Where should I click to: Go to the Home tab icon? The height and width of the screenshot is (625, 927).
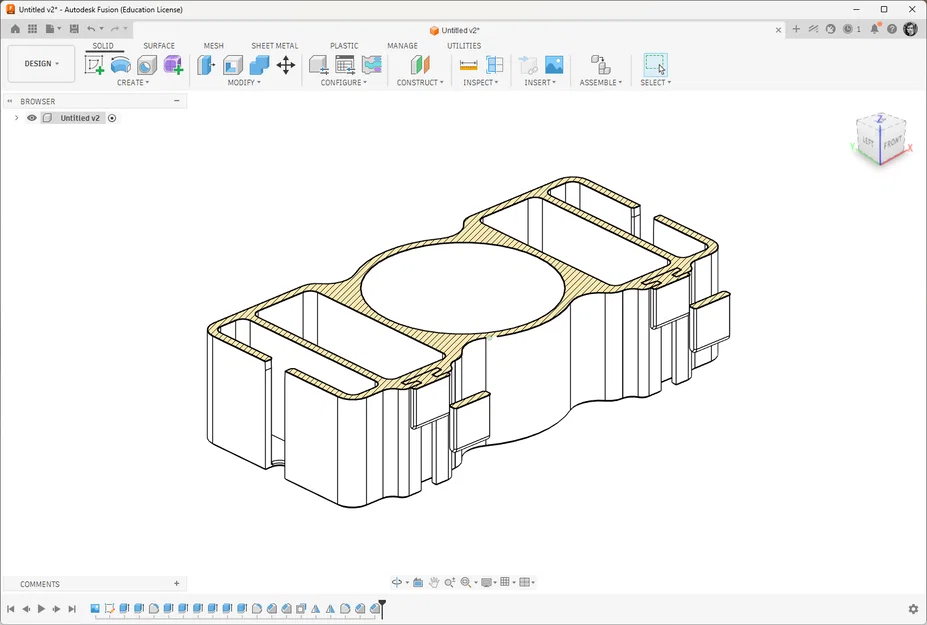15,29
